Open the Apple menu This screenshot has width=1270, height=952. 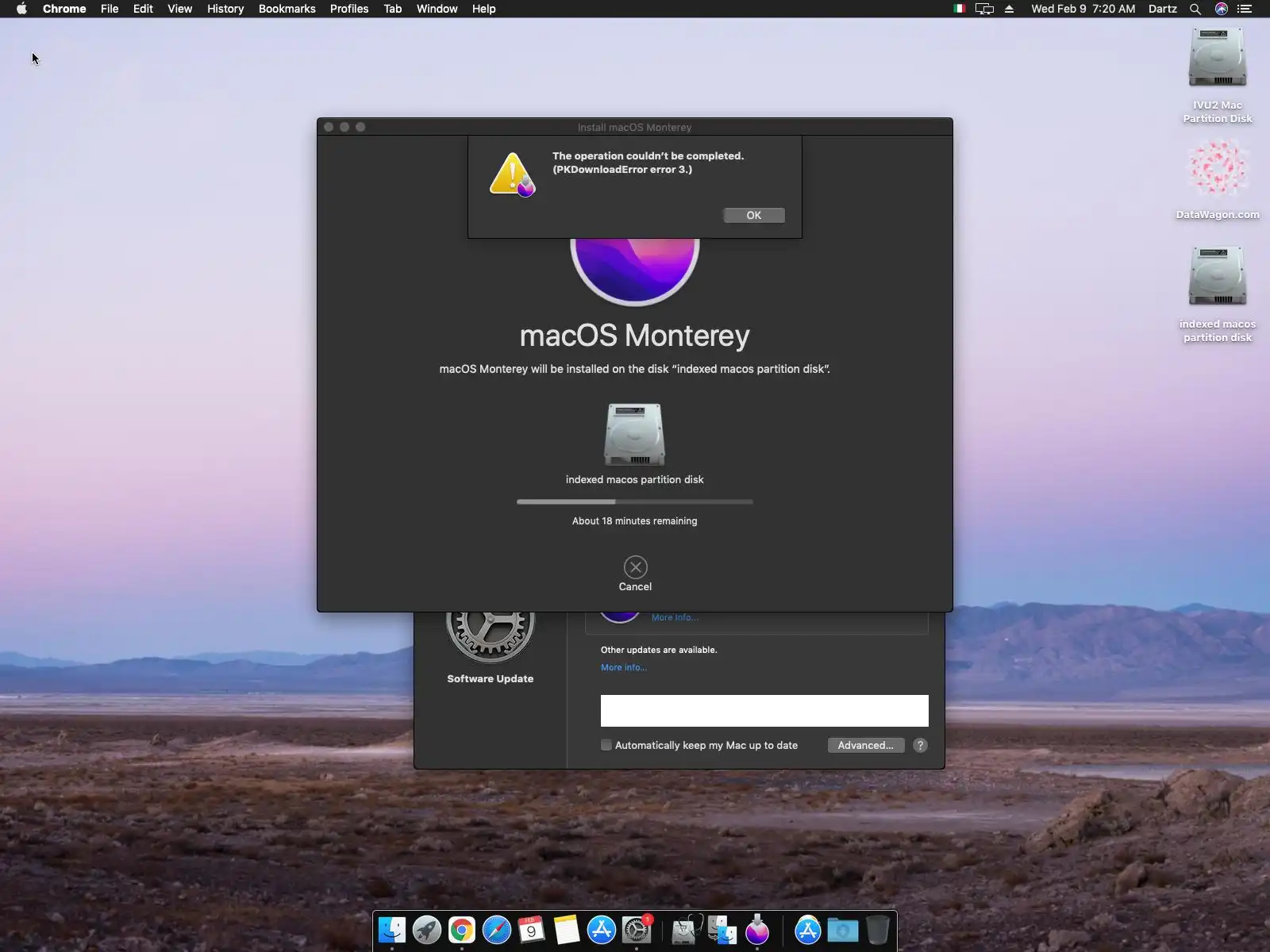(21, 9)
